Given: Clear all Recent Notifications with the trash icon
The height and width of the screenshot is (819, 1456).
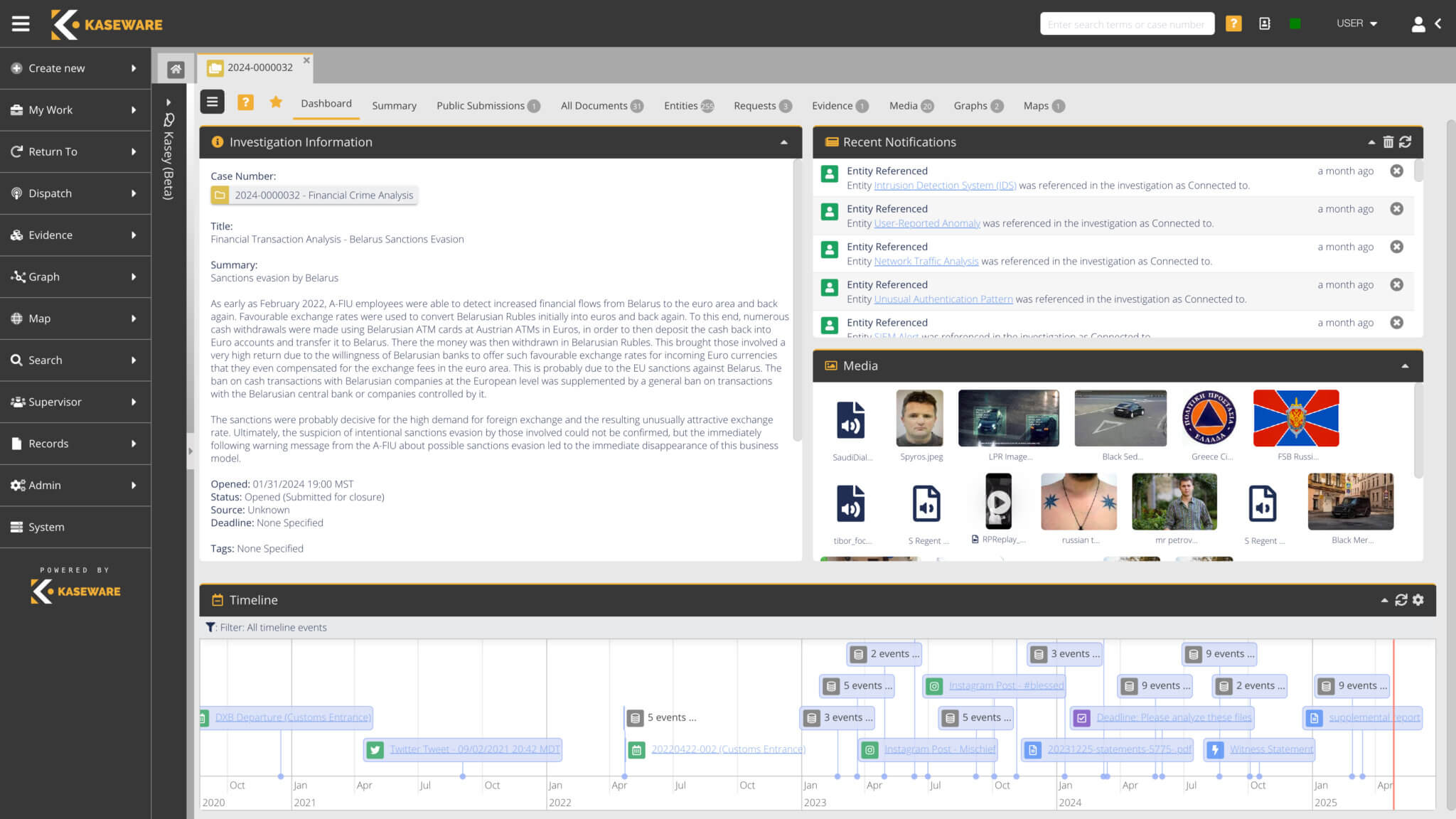Looking at the screenshot, I should tap(1388, 142).
